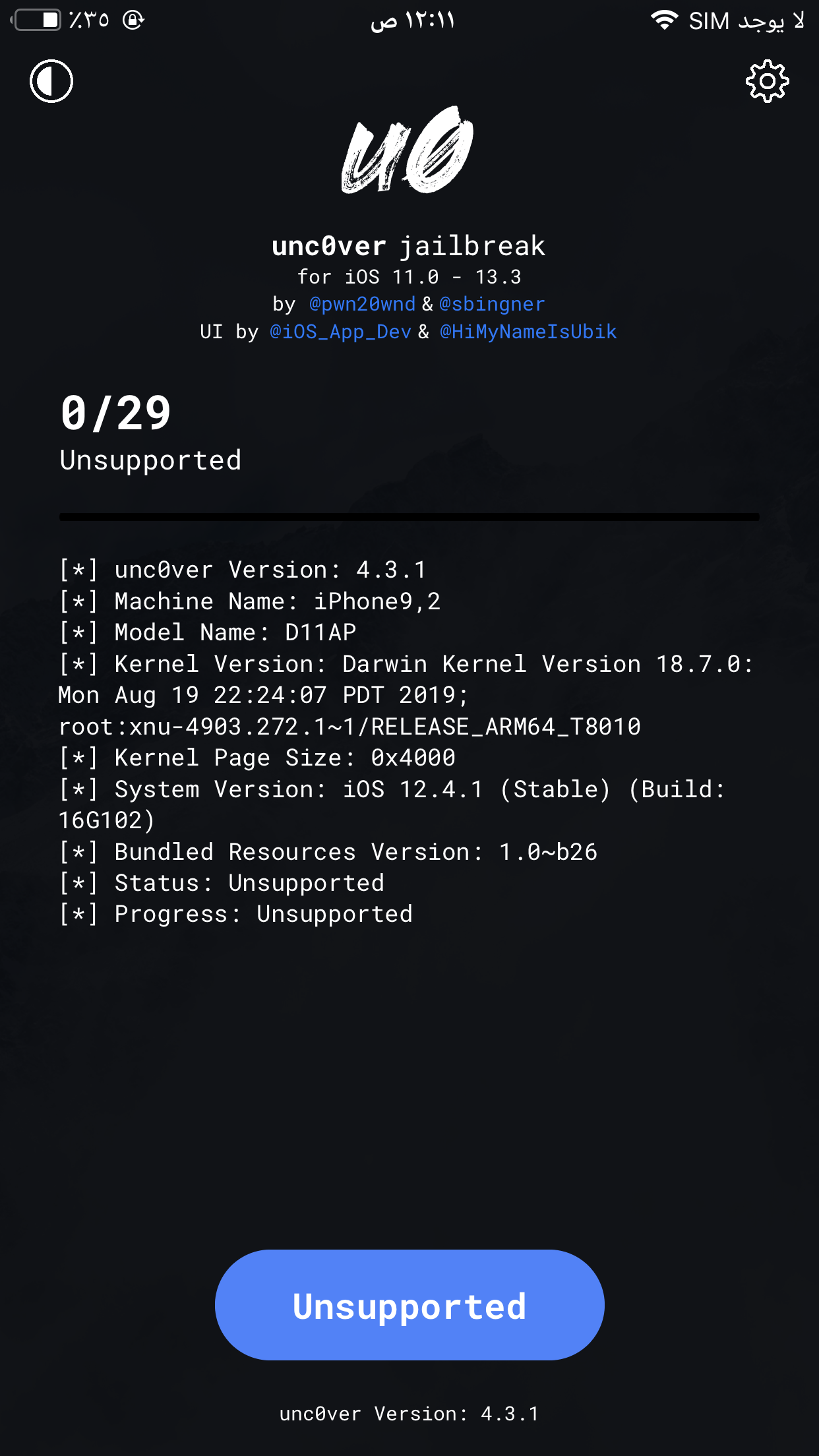This screenshot has height=1456, width=819.
Task: Select the Machine Name iPhone9,2 log line
Action: (x=250, y=601)
